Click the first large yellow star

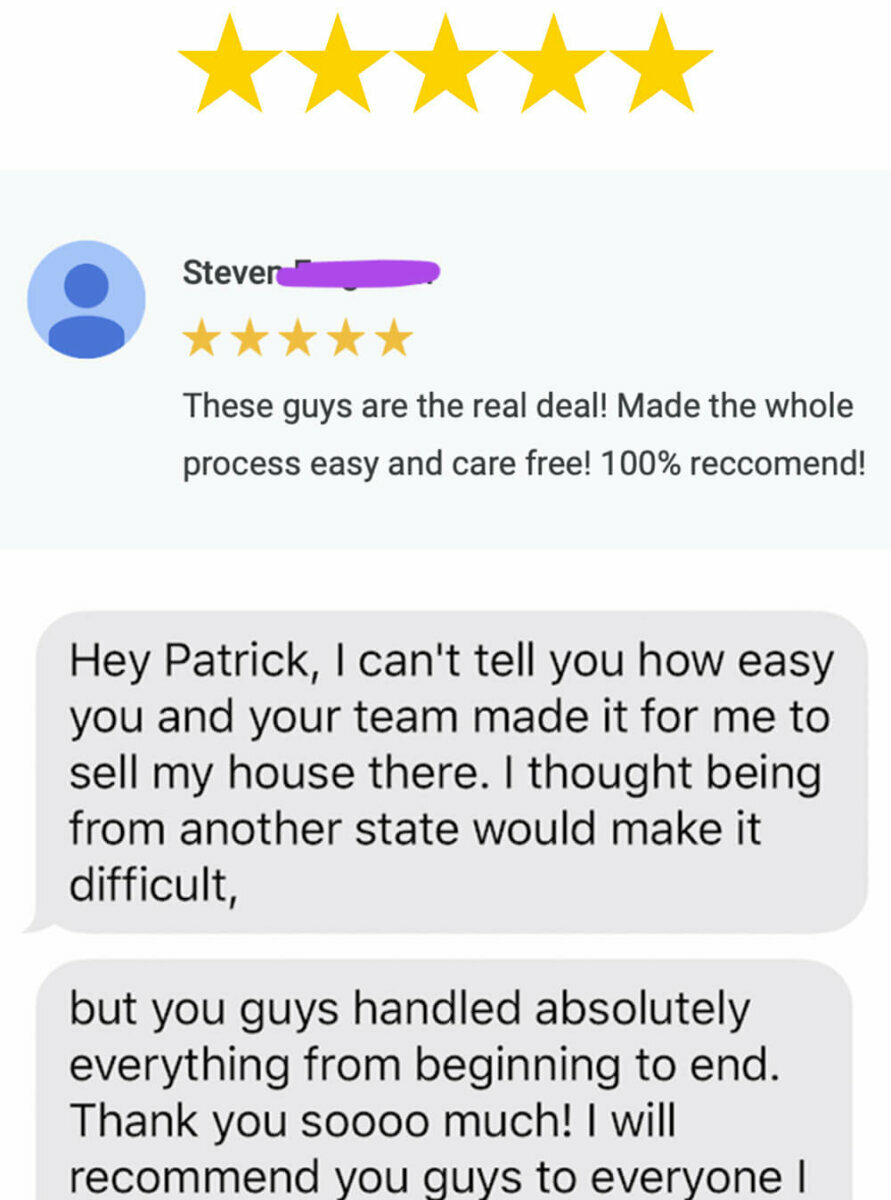point(231,63)
